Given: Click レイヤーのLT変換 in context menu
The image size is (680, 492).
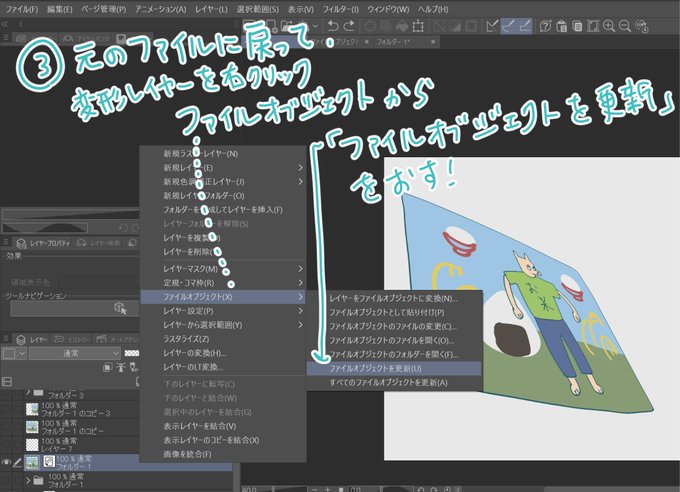Looking at the screenshot, I should (x=223, y=367).
